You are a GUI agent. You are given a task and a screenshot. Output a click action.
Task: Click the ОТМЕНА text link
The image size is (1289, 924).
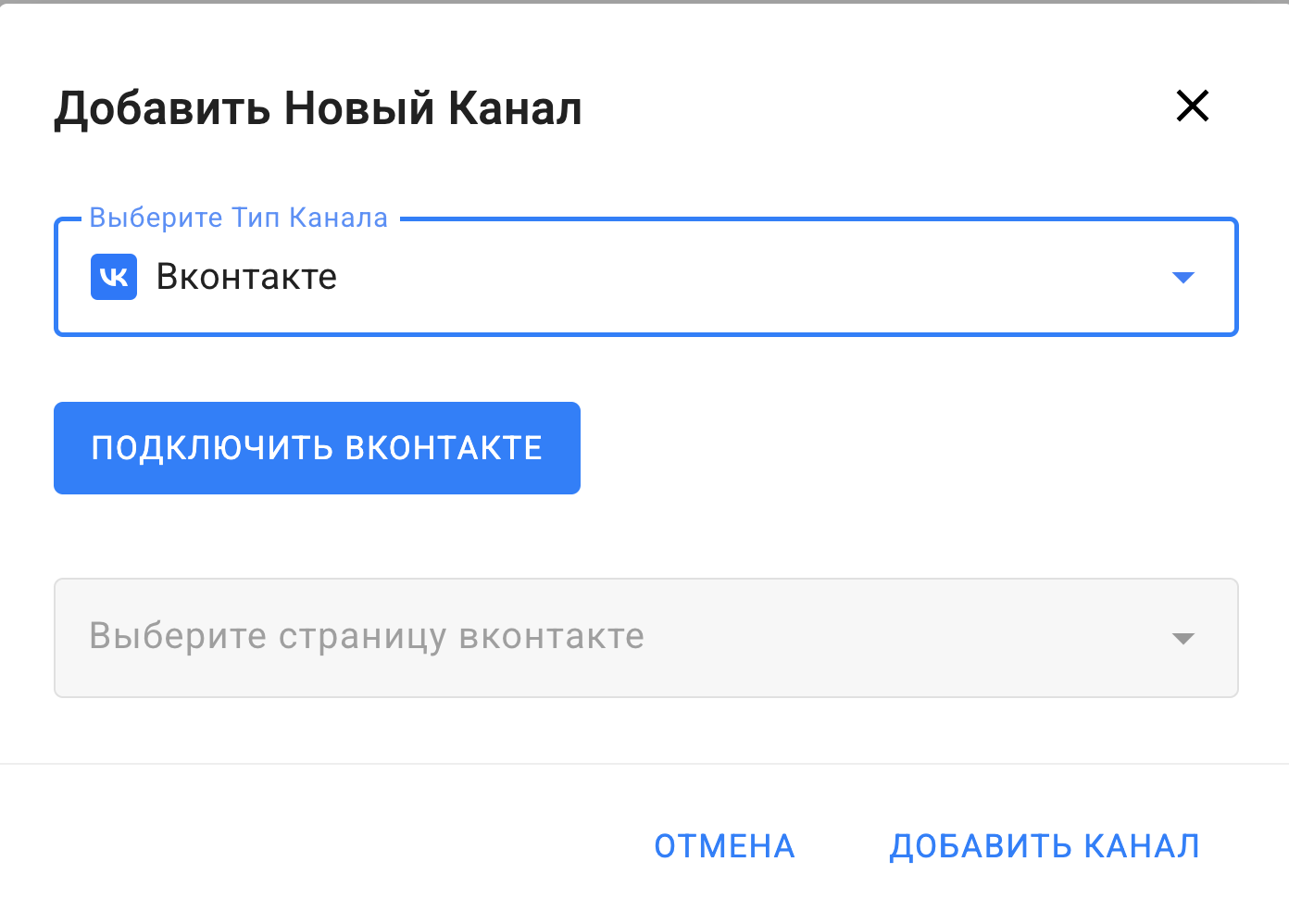click(724, 846)
